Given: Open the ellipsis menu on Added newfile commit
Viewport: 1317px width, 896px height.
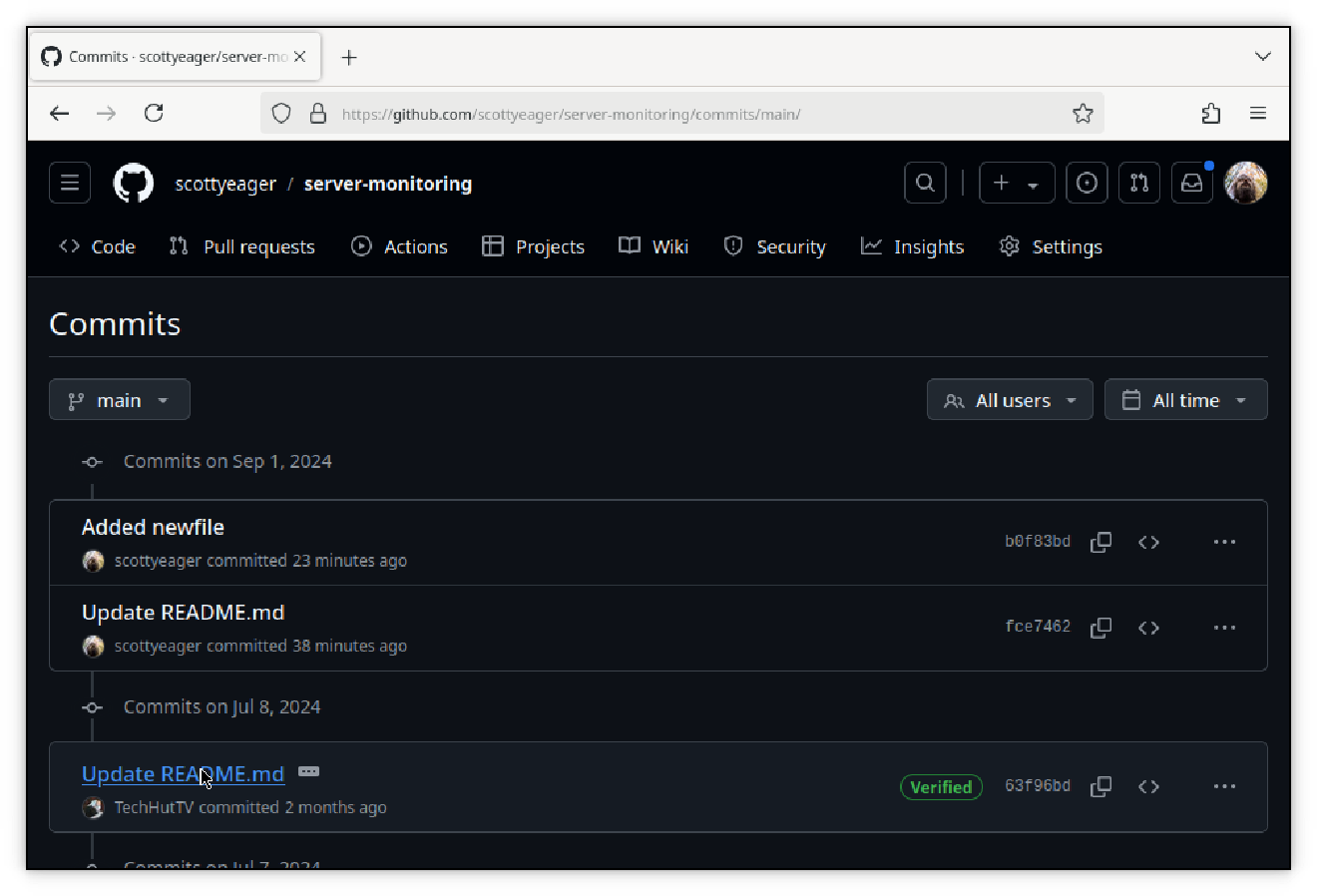Looking at the screenshot, I should pyautogui.click(x=1224, y=542).
